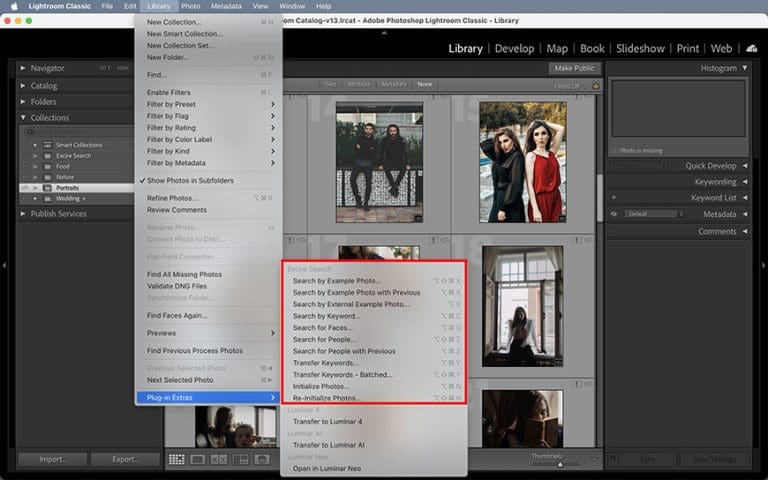The image size is (768, 480).
Task: Click the filter lock icon
Action: (596, 85)
